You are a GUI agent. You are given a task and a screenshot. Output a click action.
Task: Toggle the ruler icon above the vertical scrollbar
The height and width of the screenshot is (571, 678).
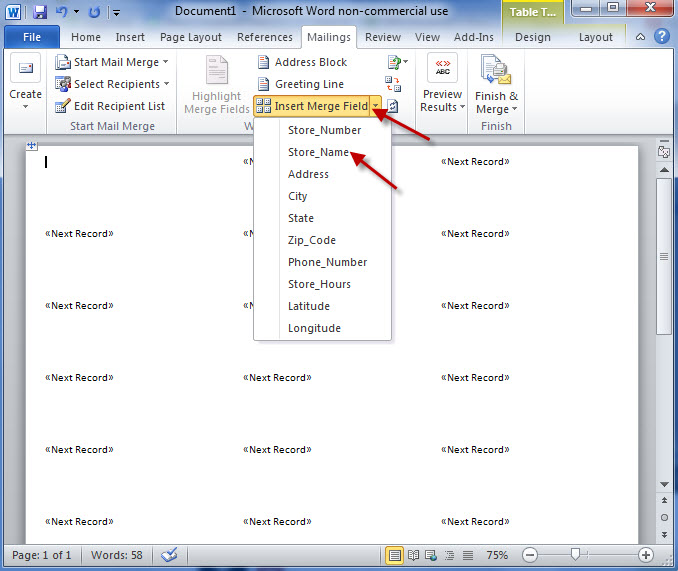click(664, 152)
